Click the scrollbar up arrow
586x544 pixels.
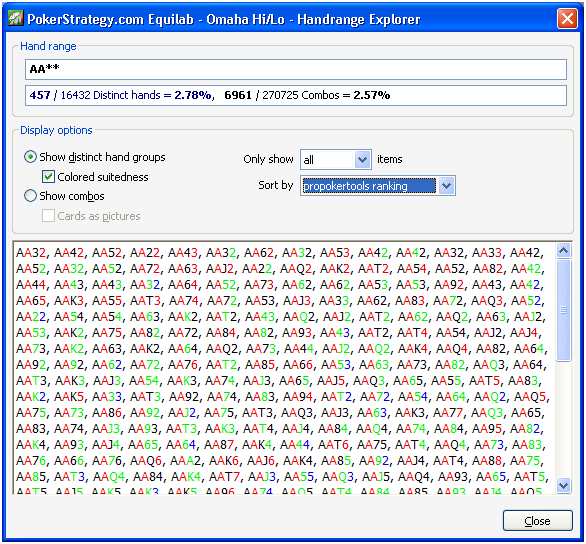pos(563,250)
